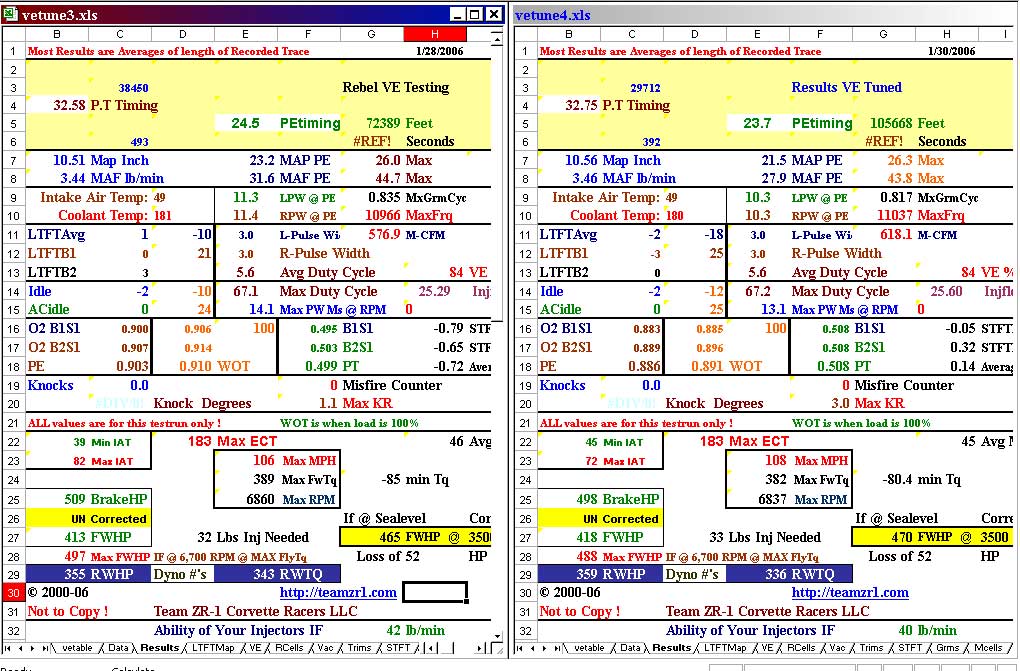
Task: Switch to Vac sheet in vetune4.xls
Action: point(837,648)
